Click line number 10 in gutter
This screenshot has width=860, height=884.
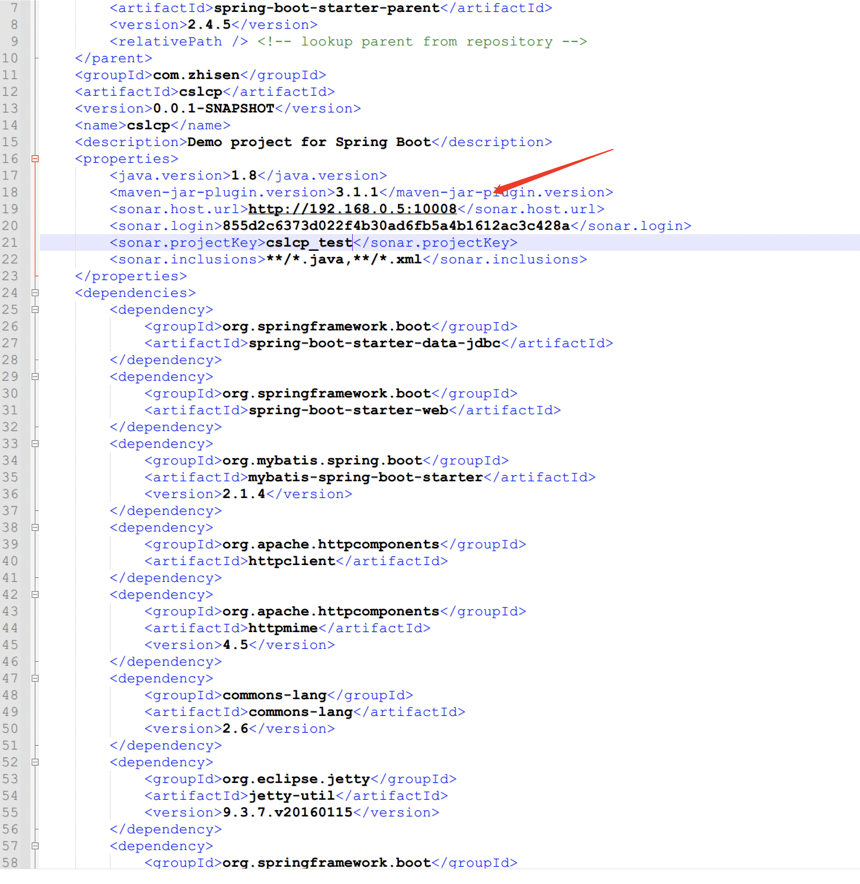[10, 59]
